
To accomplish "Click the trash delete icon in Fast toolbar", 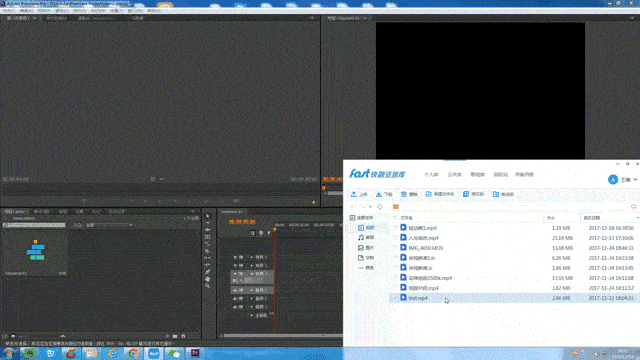I will click(404, 194).
